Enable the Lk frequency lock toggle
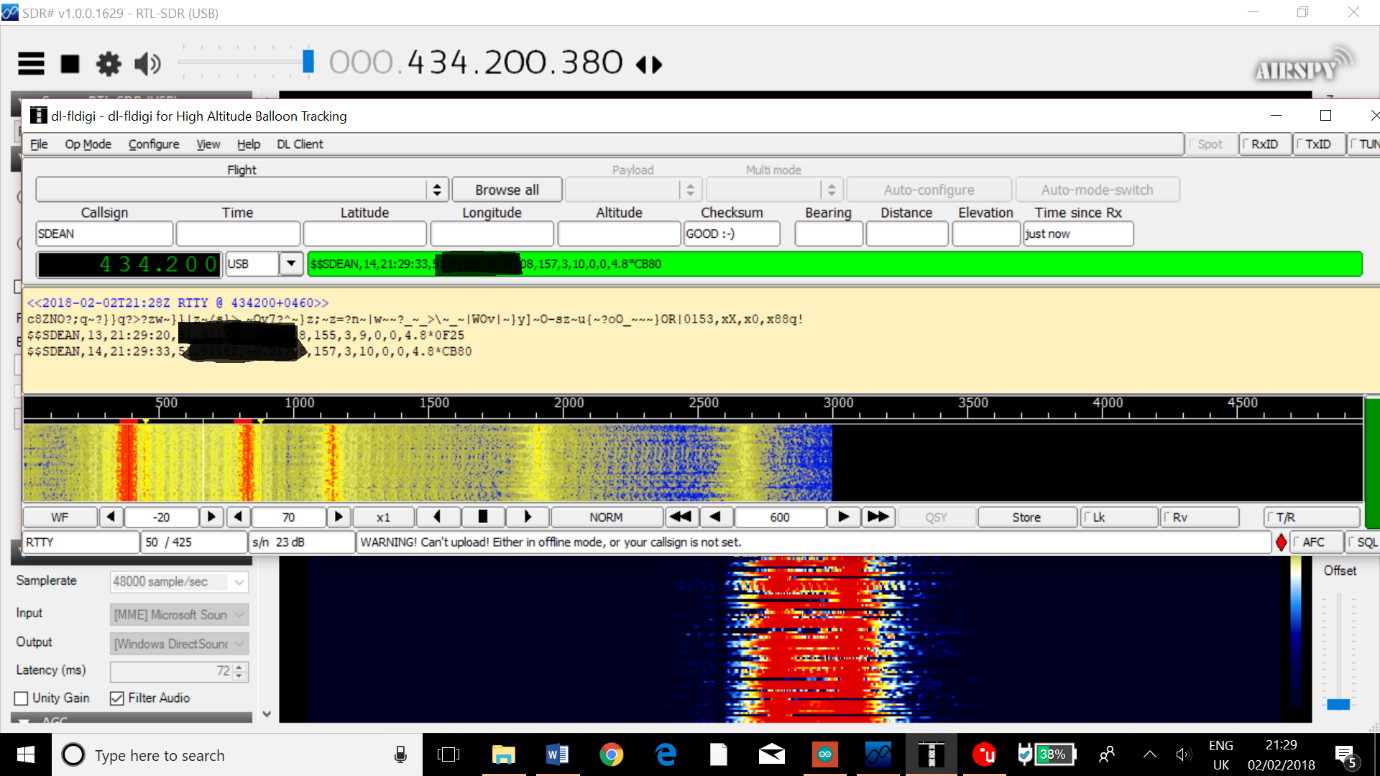The image size is (1380, 776). [x=1118, y=517]
